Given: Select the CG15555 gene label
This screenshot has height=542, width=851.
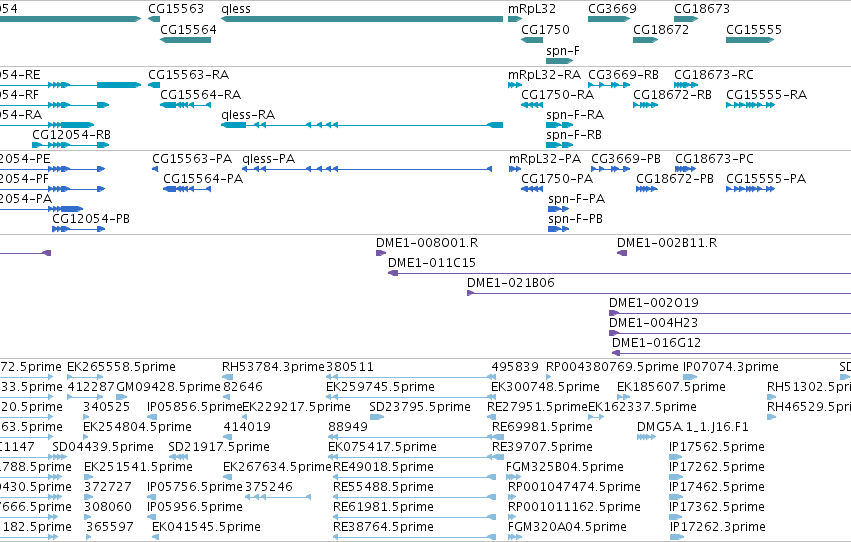Looking at the screenshot, I should pos(754,29).
